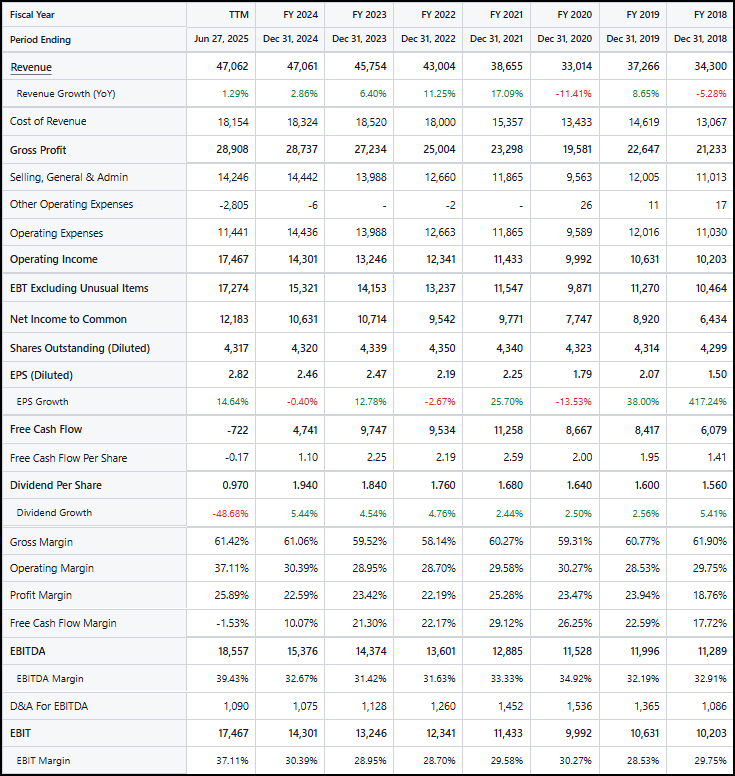The width and height of the screenshot is (735, 776).
Task: Select FY 2024 SG&A value 14,442
Action: 302,177
